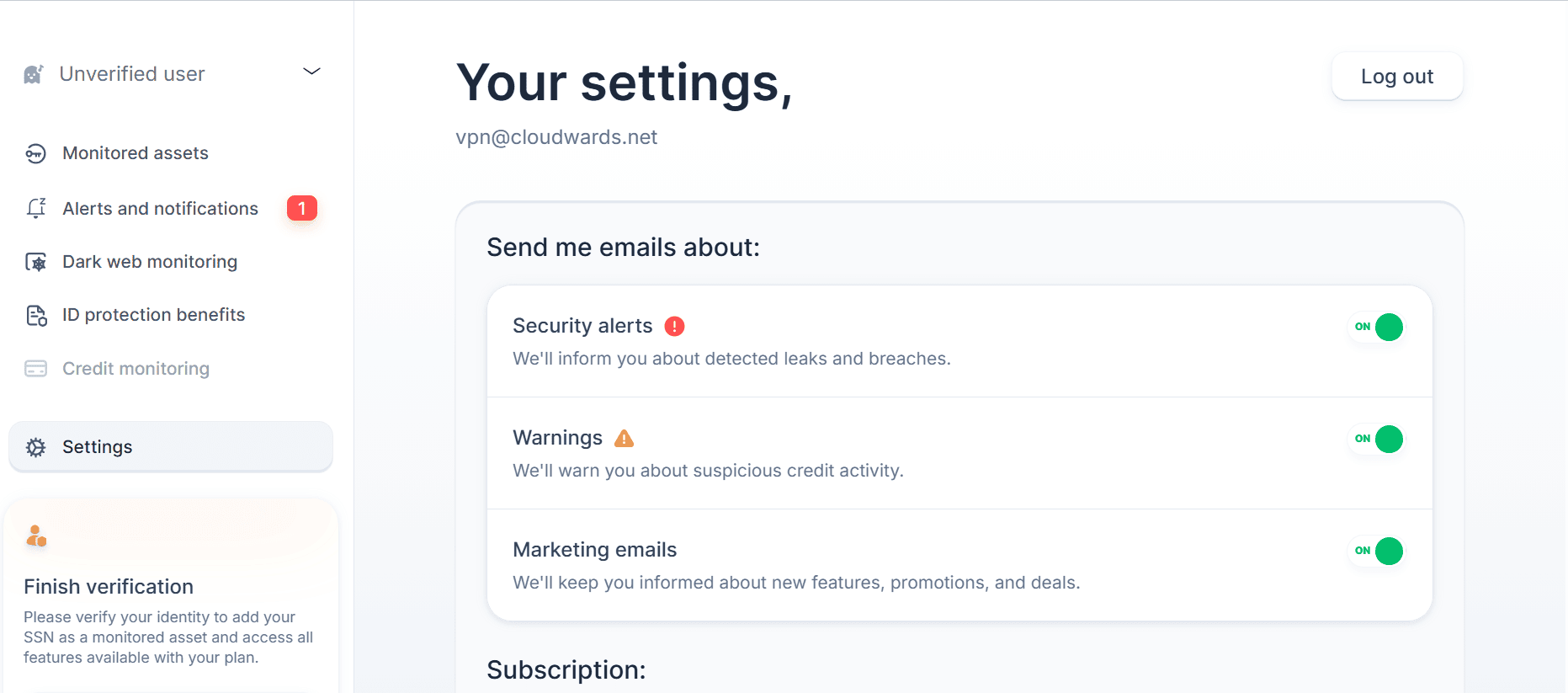Switch off Marketing emails toggle
1568x693 pixels.
tap(1377, 551)
